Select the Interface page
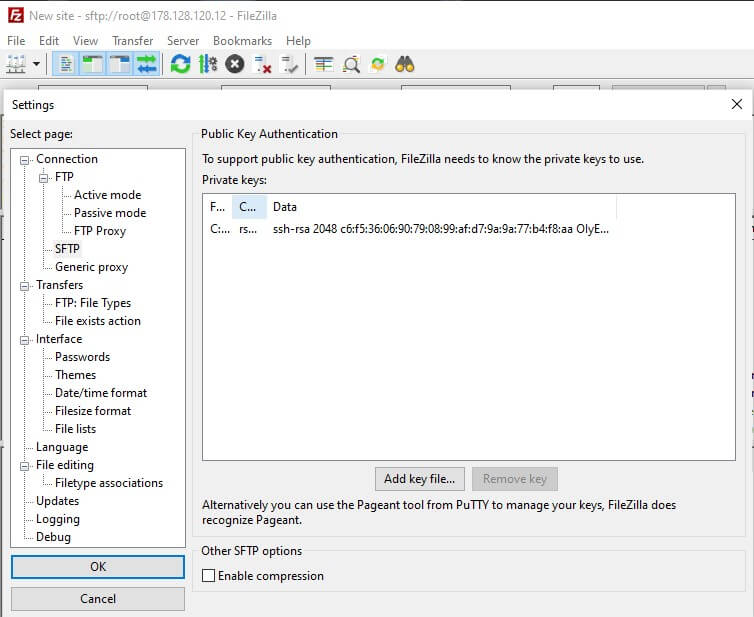 (59, 339)
